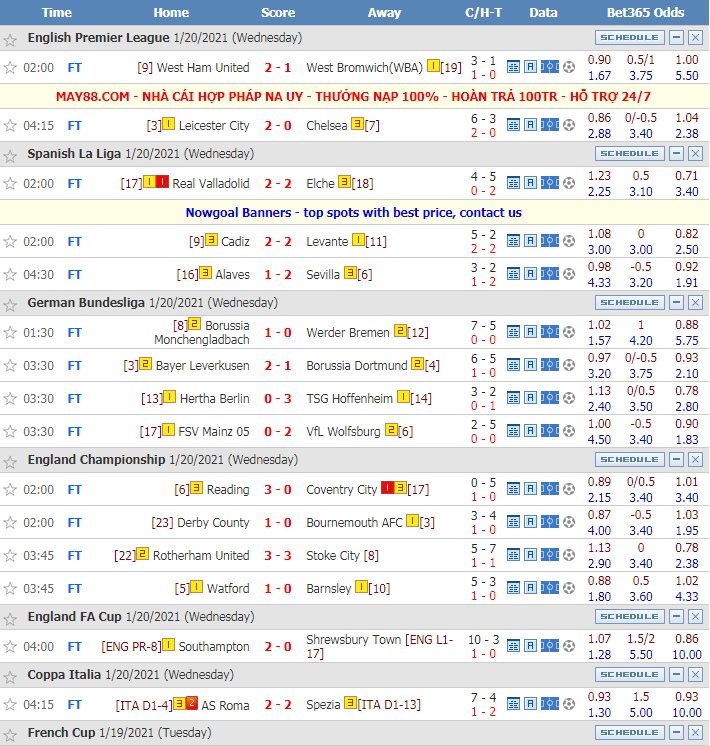Favorite the English Premier League section star

[10, 39]
